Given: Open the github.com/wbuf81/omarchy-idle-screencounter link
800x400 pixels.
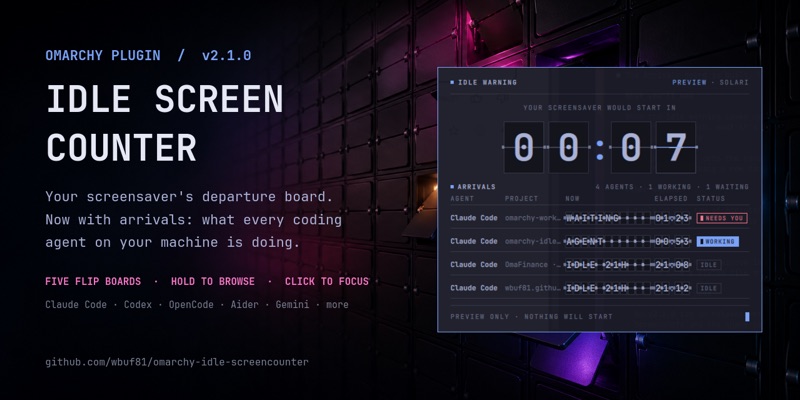Looking at the screenshot, I should [177, 362].
